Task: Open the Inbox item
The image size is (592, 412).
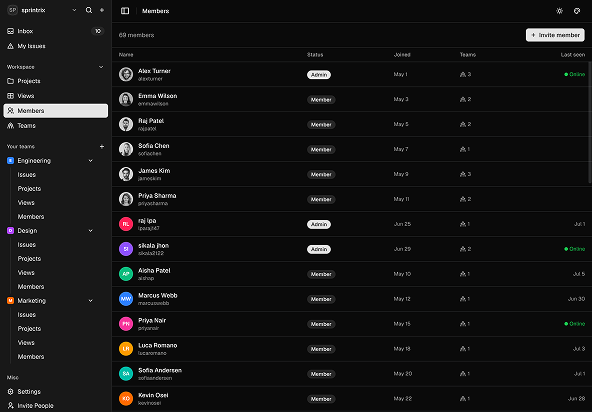Action: (56, 31)
